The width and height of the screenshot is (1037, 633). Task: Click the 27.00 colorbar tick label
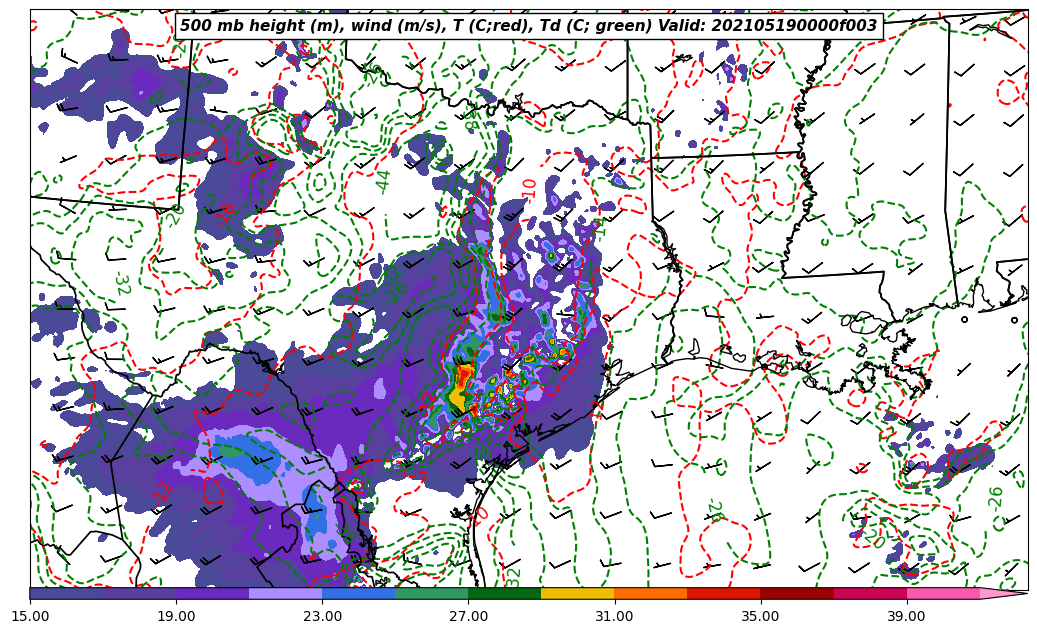point(468,617)
